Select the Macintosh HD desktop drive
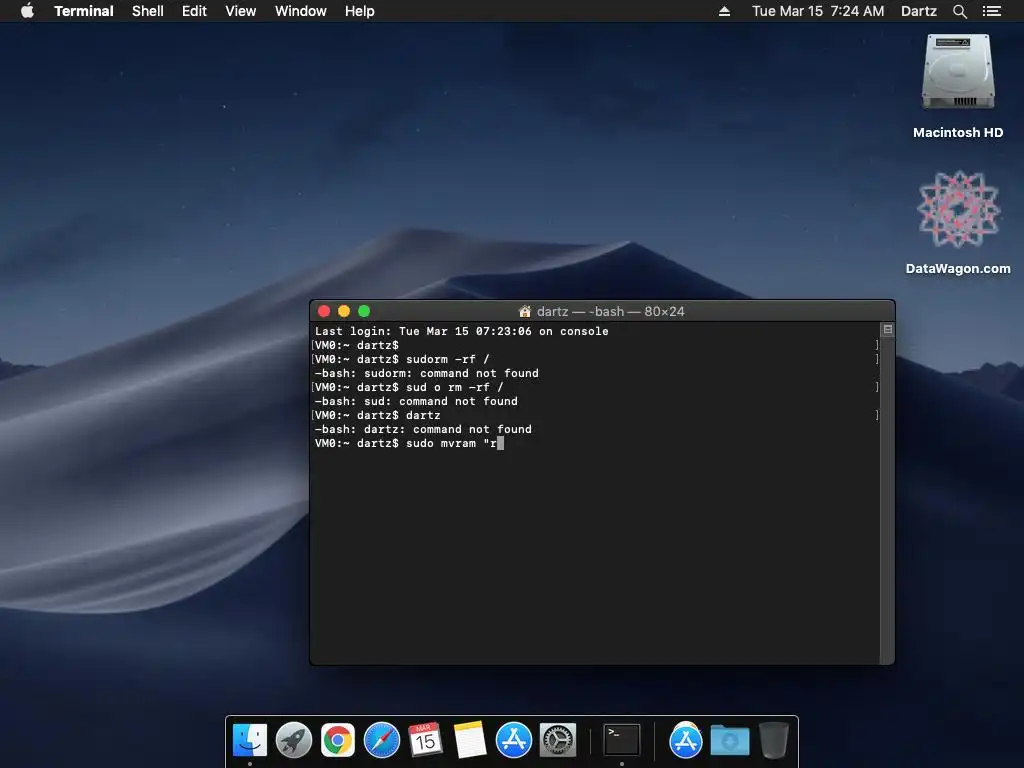1024x768 pixels. tap(958, 72)
